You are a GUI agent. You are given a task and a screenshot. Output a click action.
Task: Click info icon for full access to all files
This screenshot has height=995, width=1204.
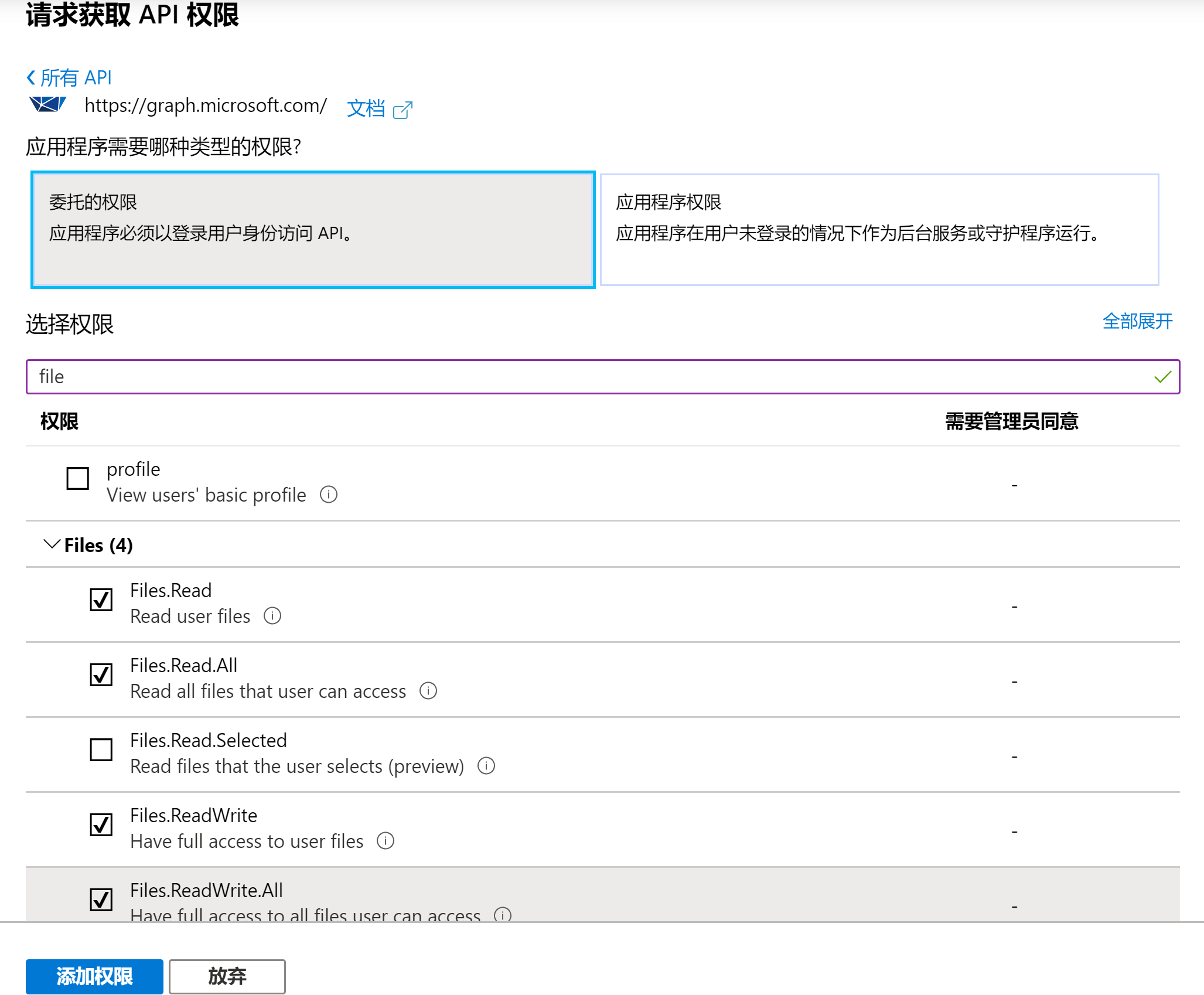tap(503, 914)
